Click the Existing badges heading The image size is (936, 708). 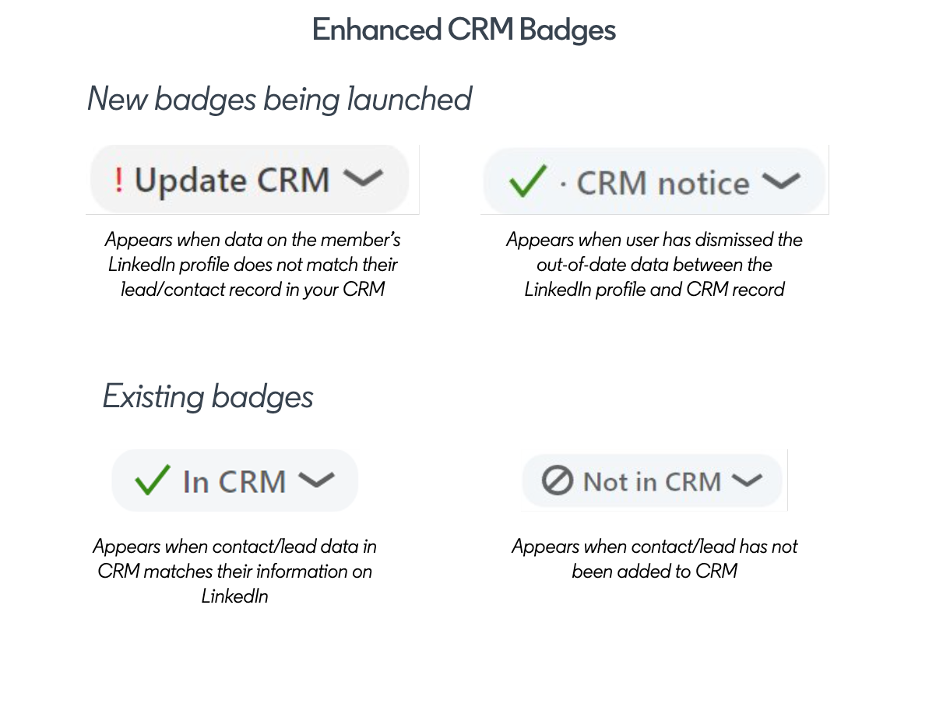pos(208,396)
